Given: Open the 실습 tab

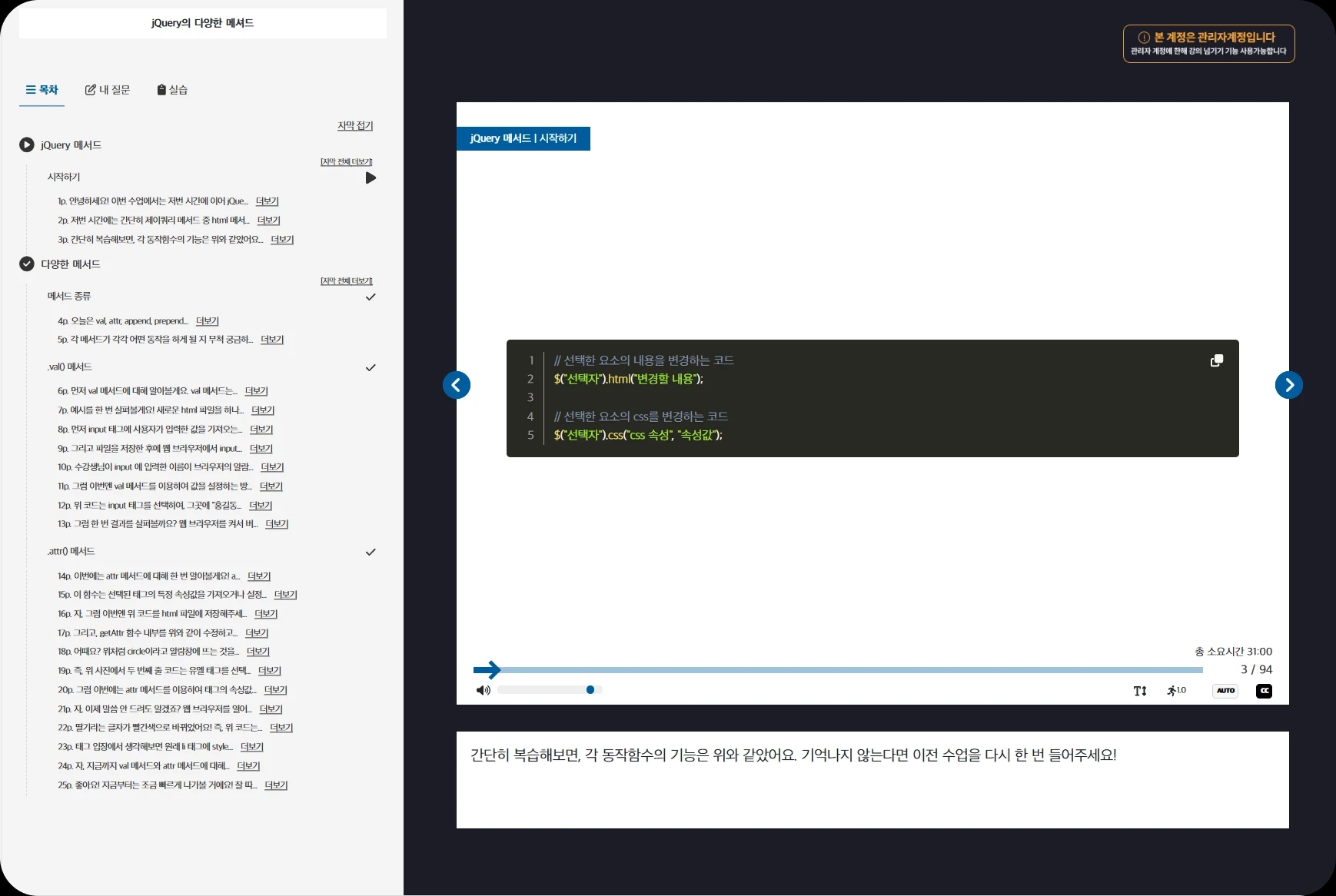Looking at the screenshot, I should [172, 90].
